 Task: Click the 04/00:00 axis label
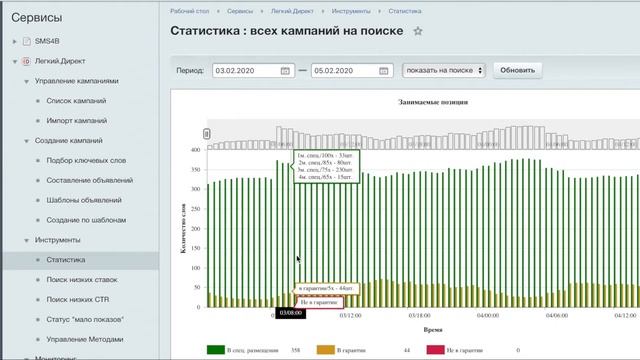(x=488, y=316)
